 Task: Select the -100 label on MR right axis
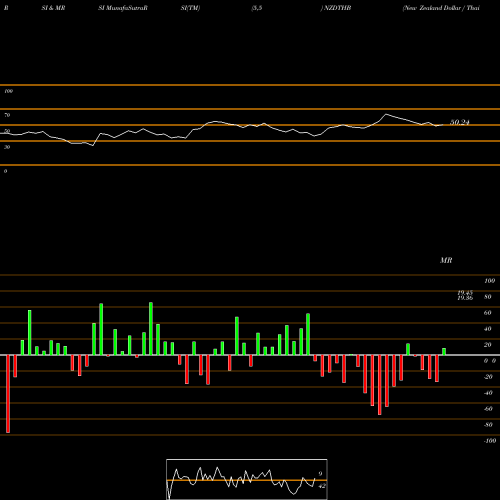[490, 441]
